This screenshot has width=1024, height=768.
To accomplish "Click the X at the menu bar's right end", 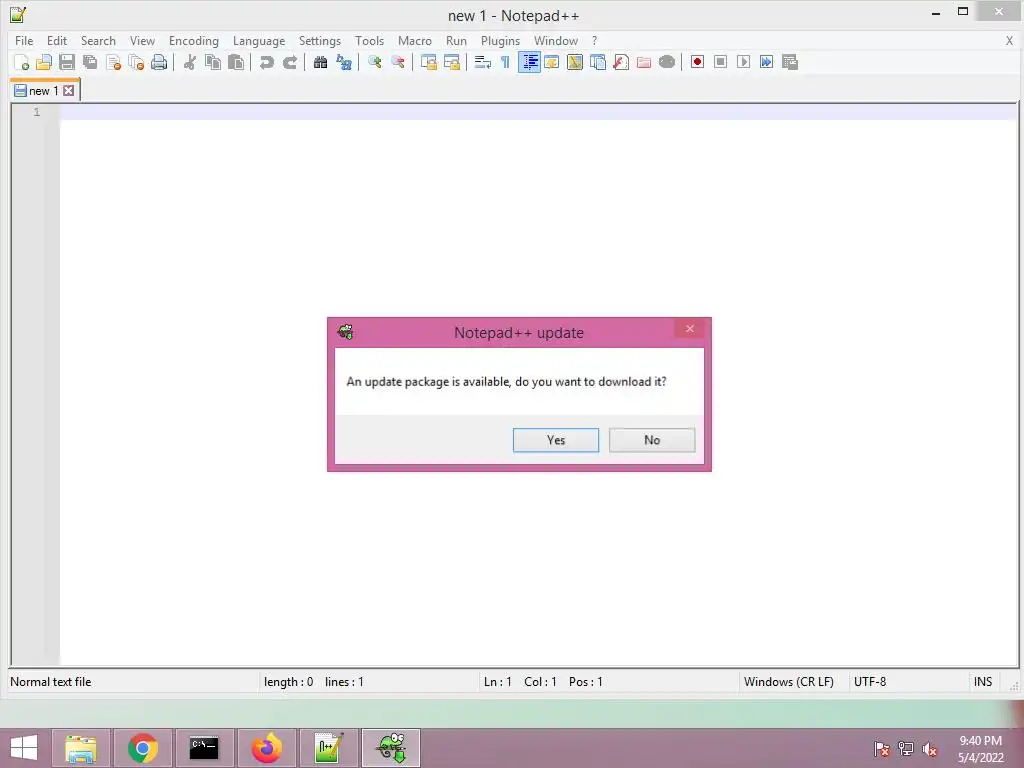I will pyautogui.click(x=1009, y=40).
